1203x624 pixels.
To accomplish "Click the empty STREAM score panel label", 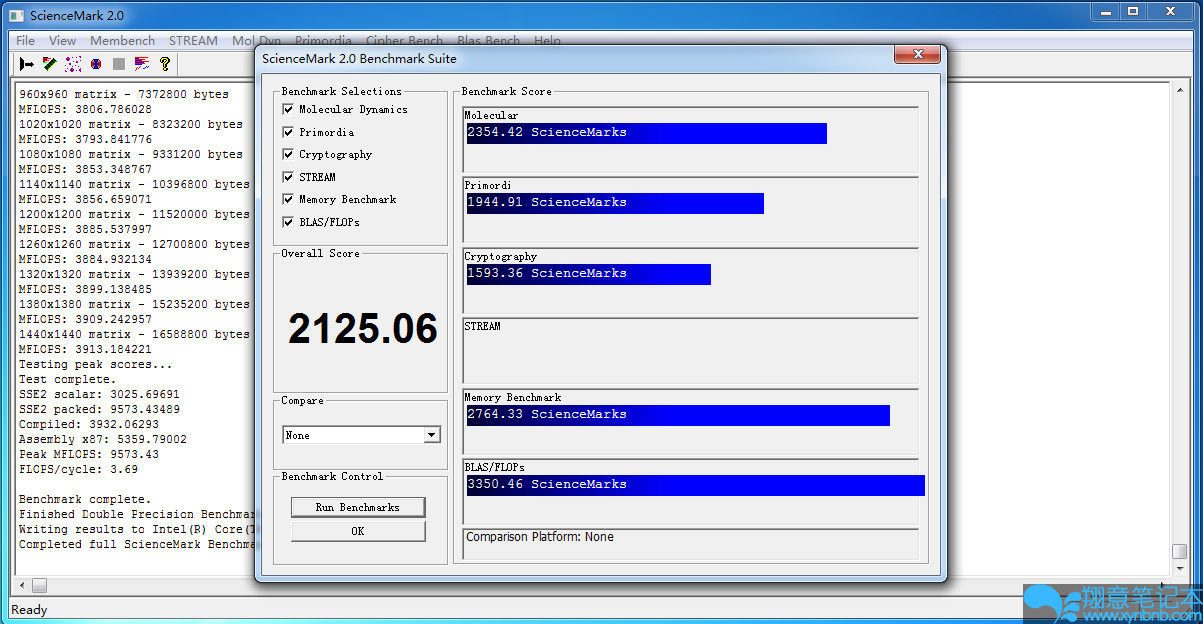I will point(483,326).
